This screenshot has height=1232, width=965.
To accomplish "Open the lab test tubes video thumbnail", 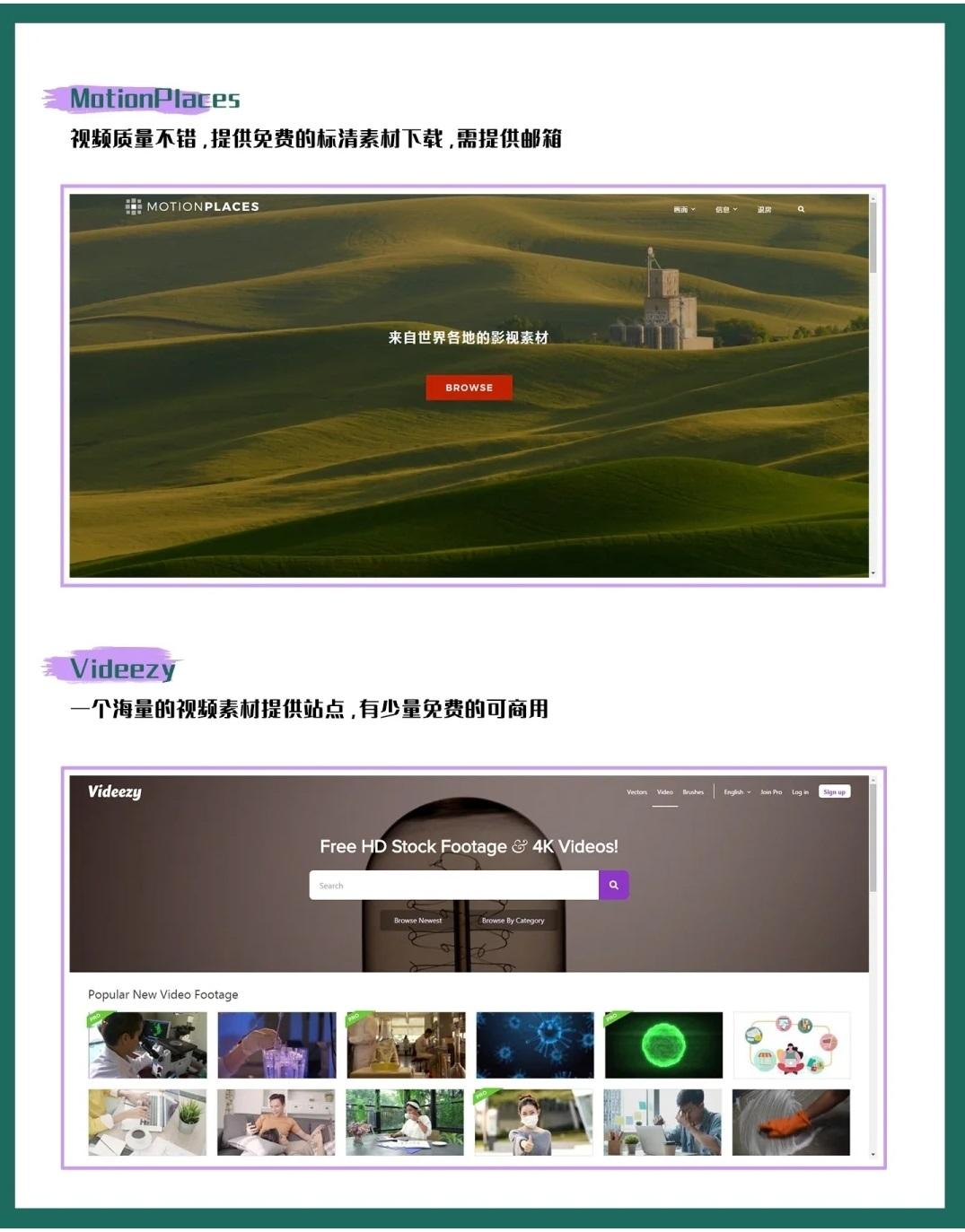I will coord(277,1045).
